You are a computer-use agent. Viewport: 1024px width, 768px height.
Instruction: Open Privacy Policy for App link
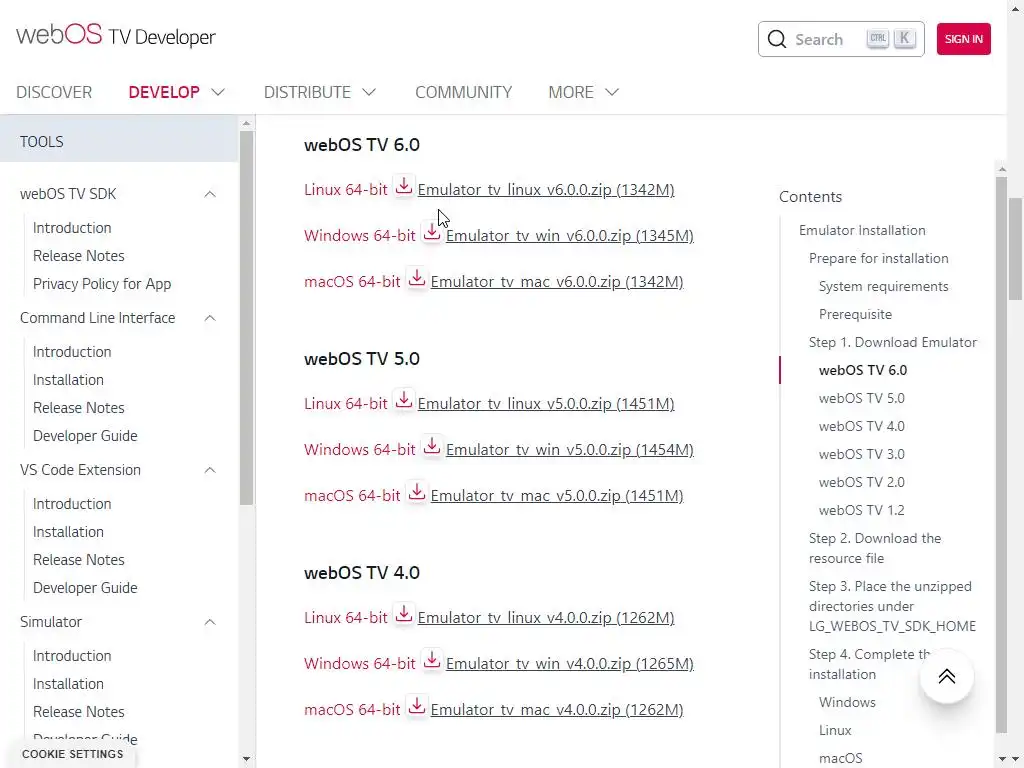[102, 284]
